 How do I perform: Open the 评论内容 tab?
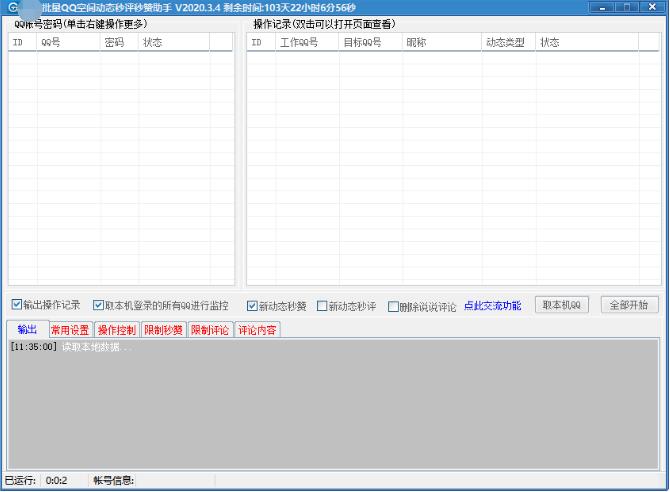257,330
